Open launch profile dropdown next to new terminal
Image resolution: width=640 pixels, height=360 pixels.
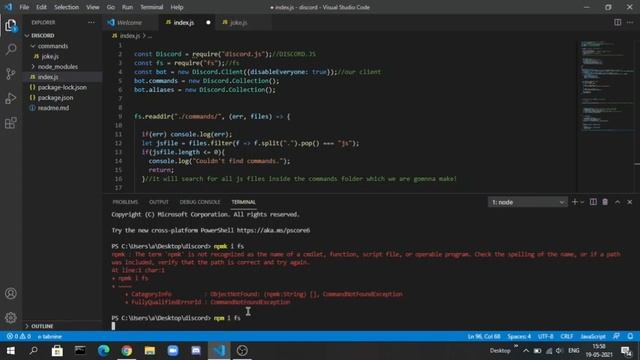[x=582, y=202]
